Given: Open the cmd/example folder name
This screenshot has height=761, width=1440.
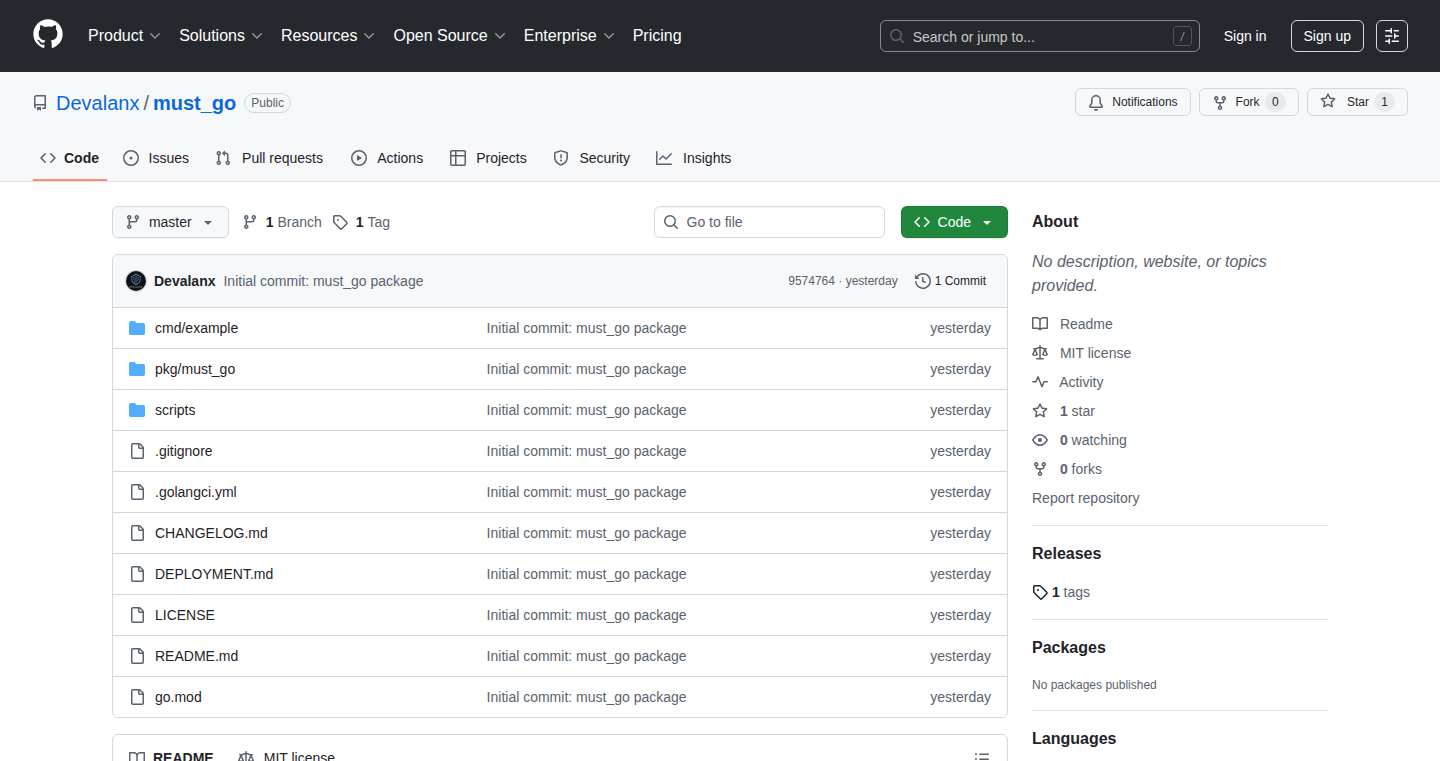Looking at the screenshot, I should (x=196, y=328).
